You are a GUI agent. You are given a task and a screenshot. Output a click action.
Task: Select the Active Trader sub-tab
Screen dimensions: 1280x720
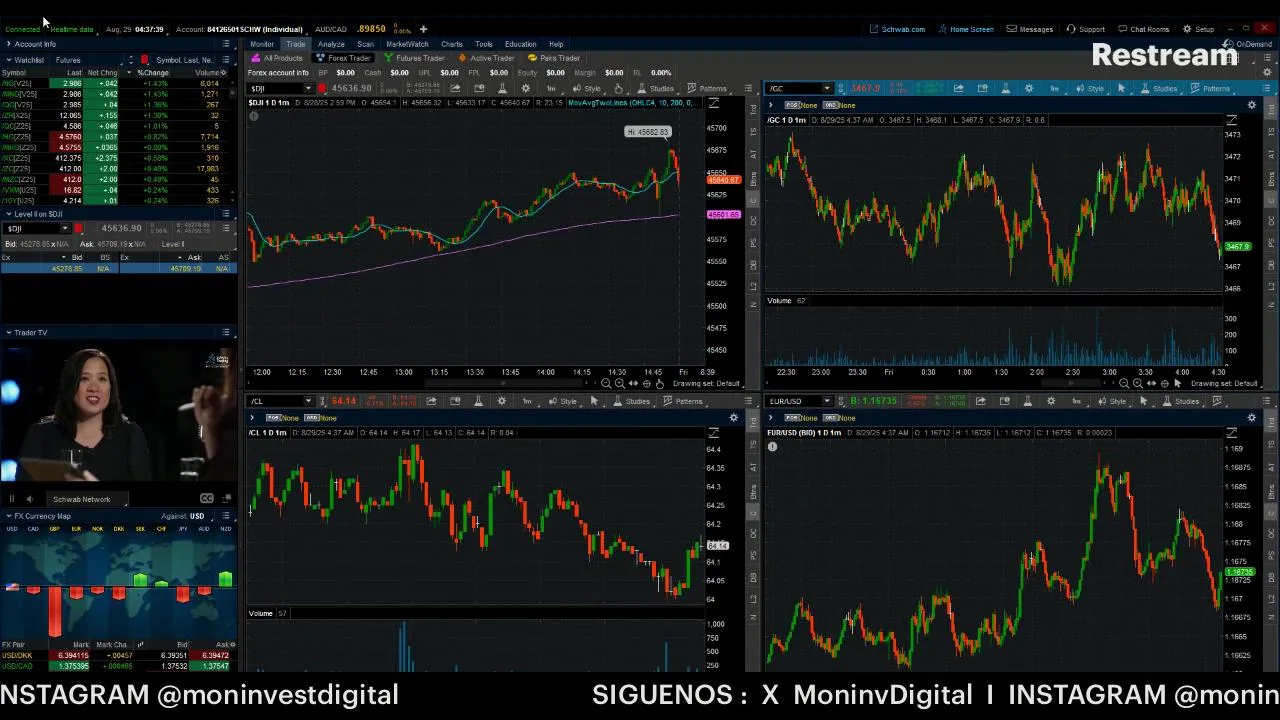(x=487, y=58)
